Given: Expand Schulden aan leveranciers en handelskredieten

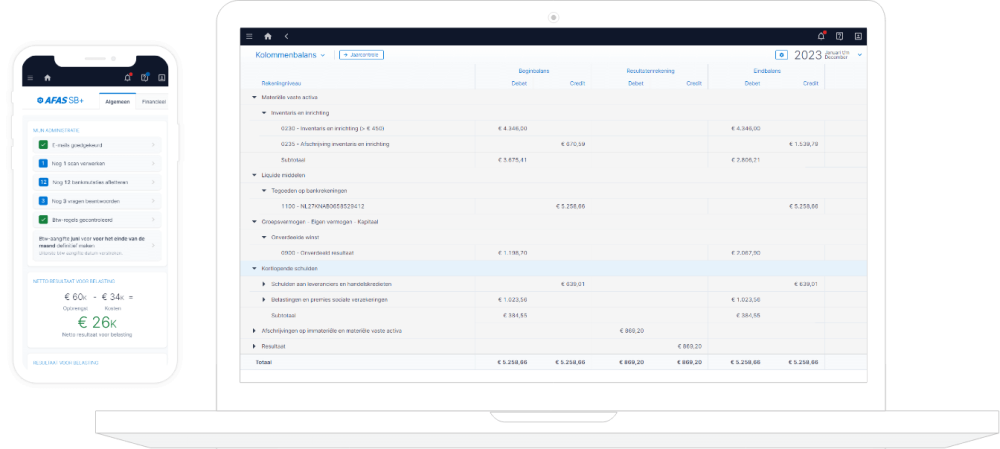Looking at the screenshot, I should tap(263, 284).
